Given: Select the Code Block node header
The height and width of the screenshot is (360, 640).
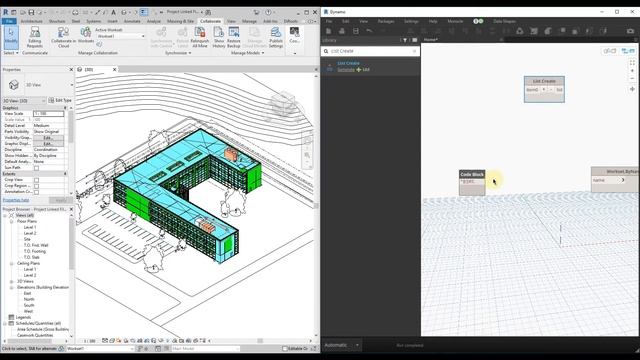Looking at the screenshot, I should 472,174.
